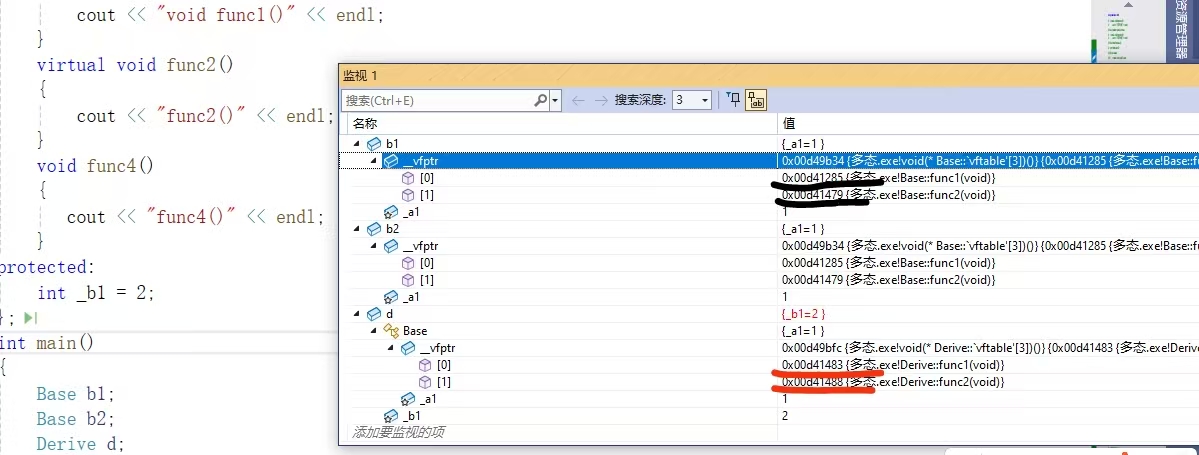Click the [1] icon under d's __vfptr
The height and width of the screenshot is (455, 1199).
click(x=424, y=382)
